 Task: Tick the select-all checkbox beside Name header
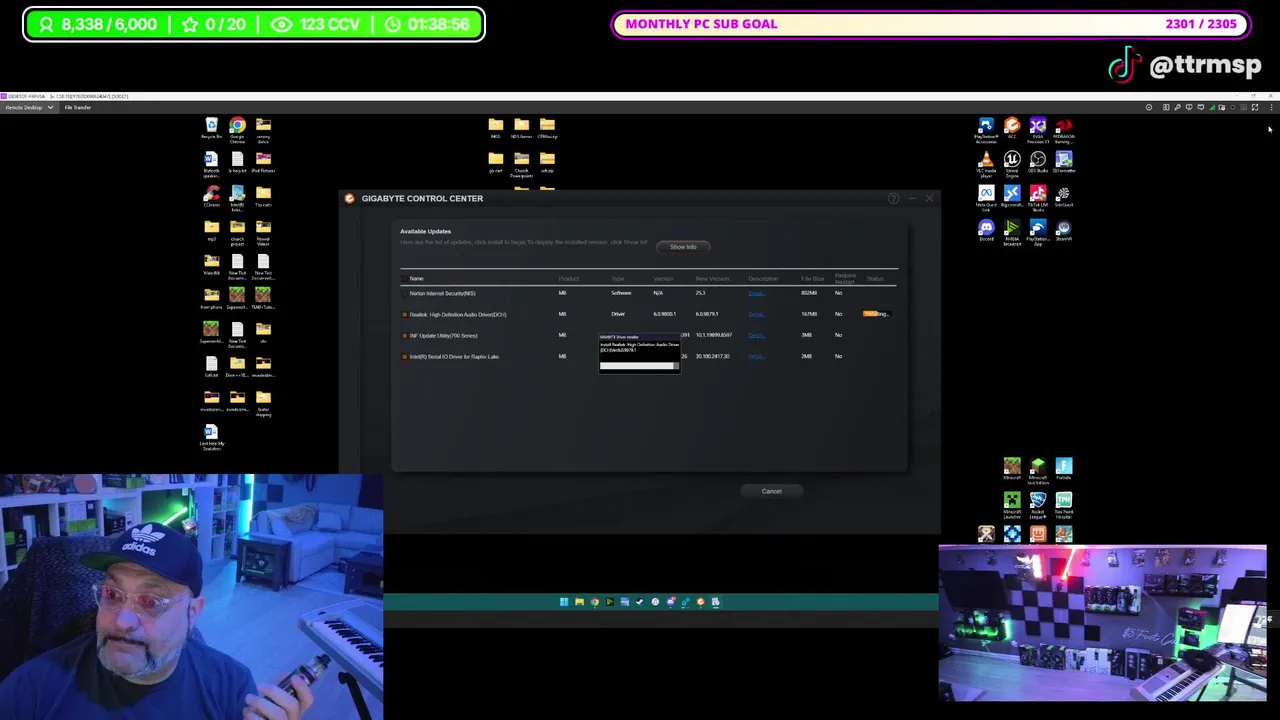click(x=404, y=278)
